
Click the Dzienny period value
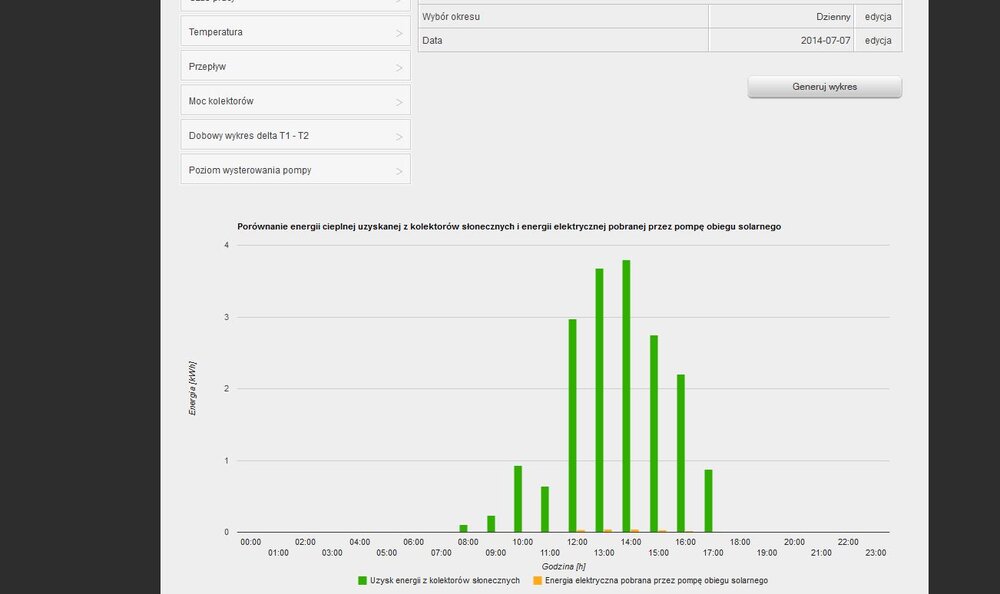(833, 16)
